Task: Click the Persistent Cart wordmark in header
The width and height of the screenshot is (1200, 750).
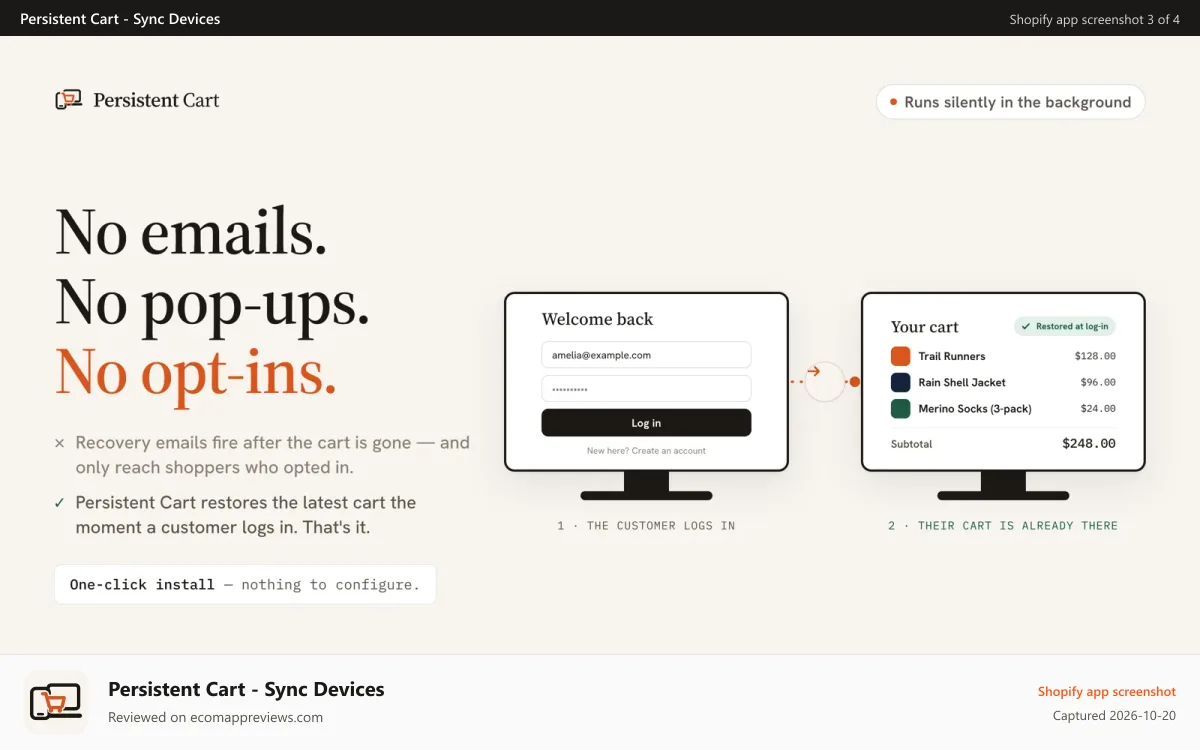Action: 156,100
